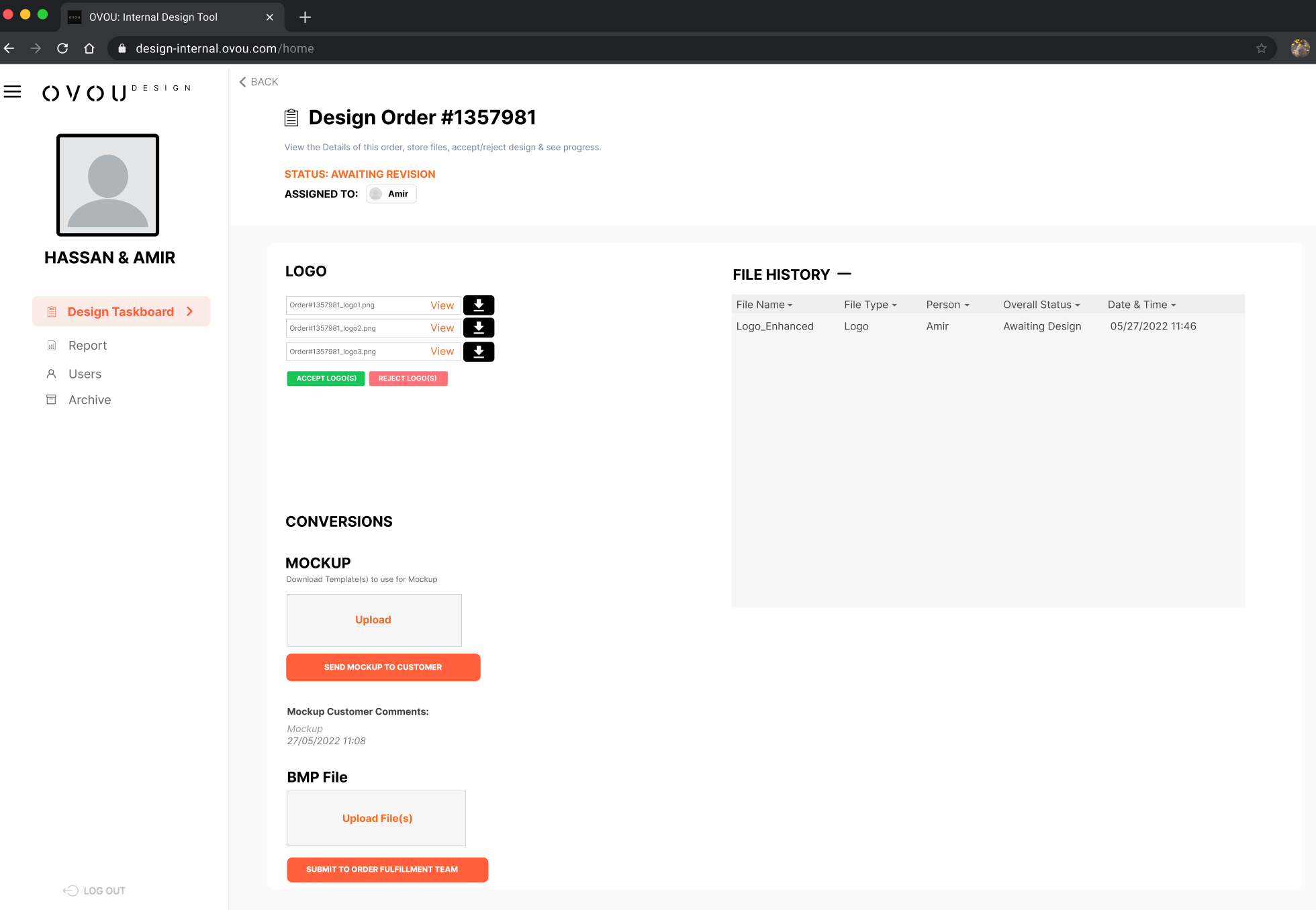View the logo2.png file
Screen dimensions: 1316x910
(442, 328)
